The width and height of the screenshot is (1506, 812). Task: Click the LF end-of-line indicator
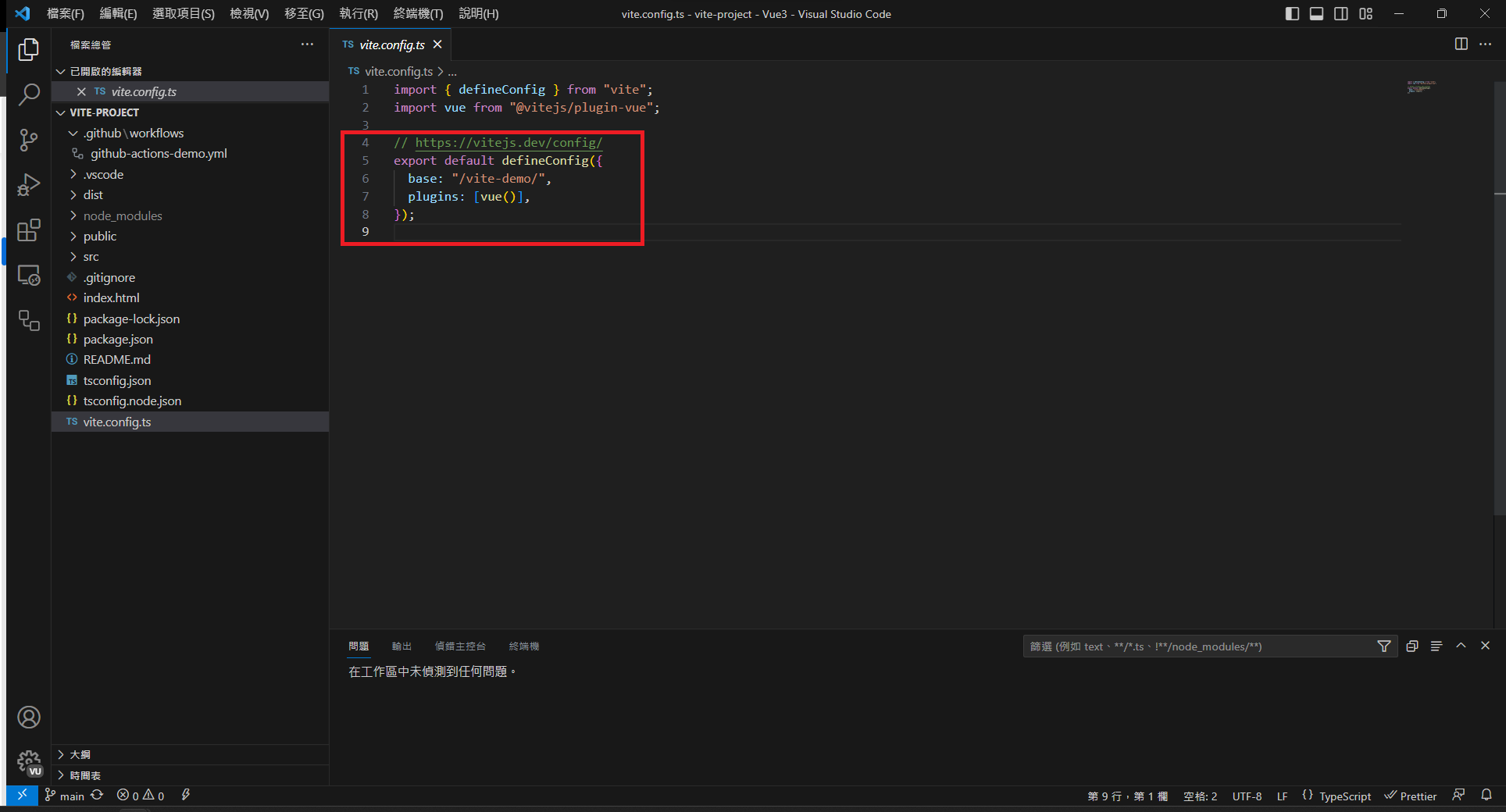point(1282,796)
